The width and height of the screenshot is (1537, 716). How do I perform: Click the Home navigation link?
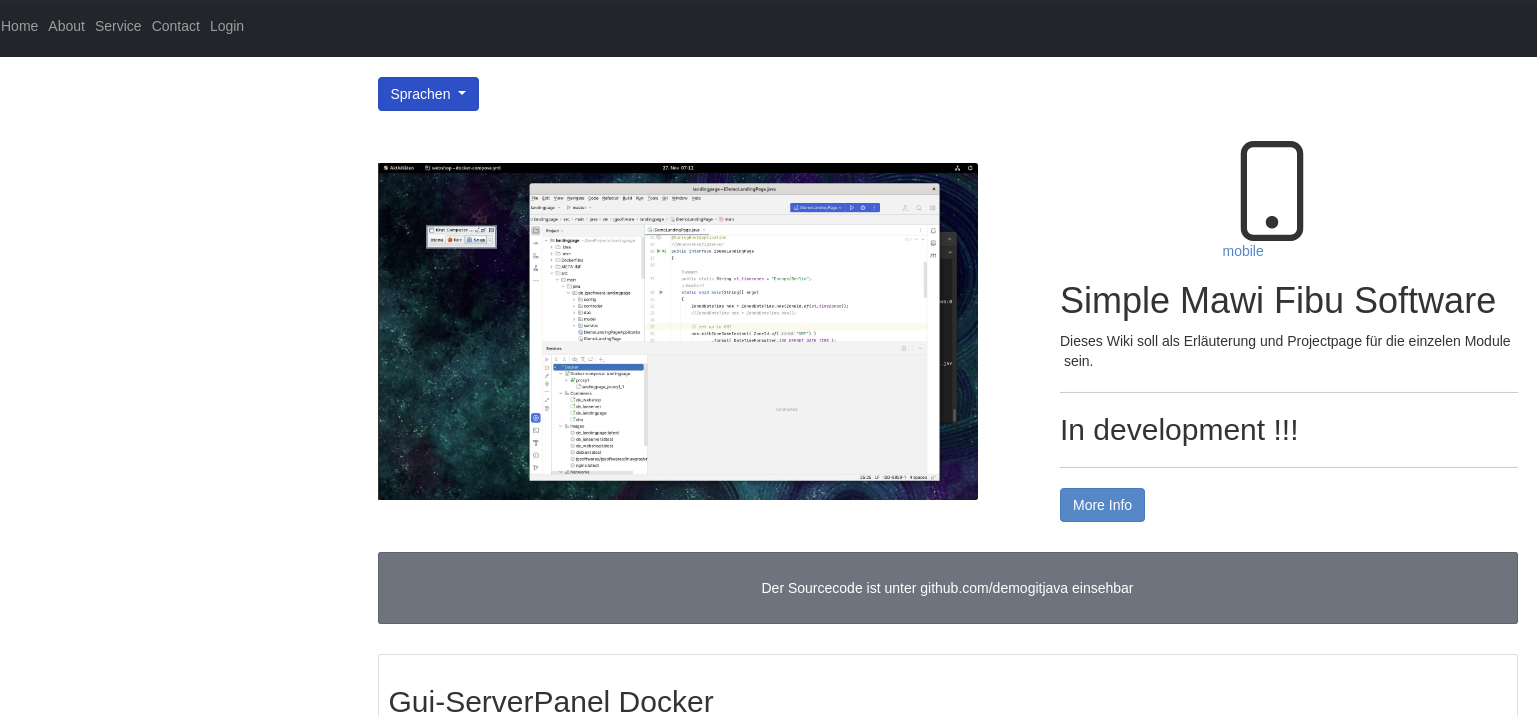click(19, 26)
